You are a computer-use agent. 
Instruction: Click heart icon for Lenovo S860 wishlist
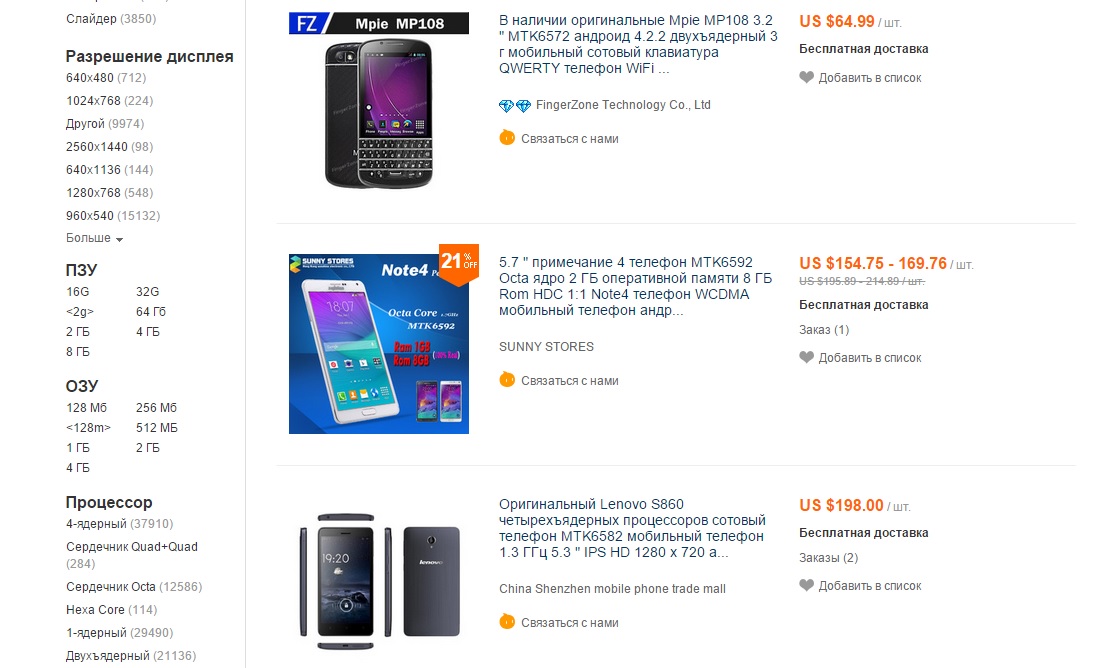(806, 585)
